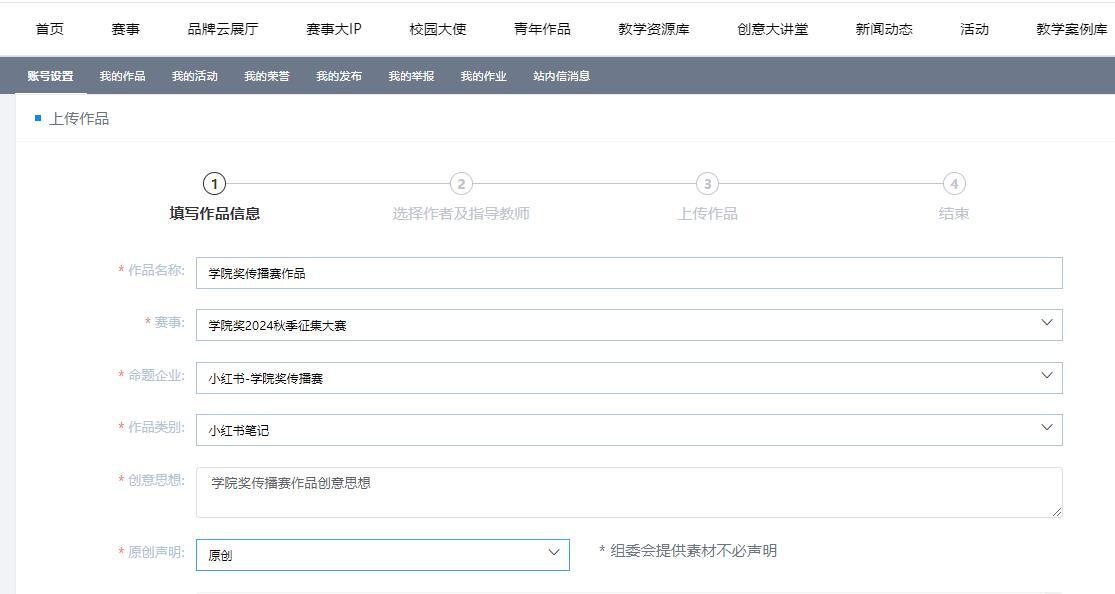
Task: Switch to 我的举报 tab
Action: point(411,76)
